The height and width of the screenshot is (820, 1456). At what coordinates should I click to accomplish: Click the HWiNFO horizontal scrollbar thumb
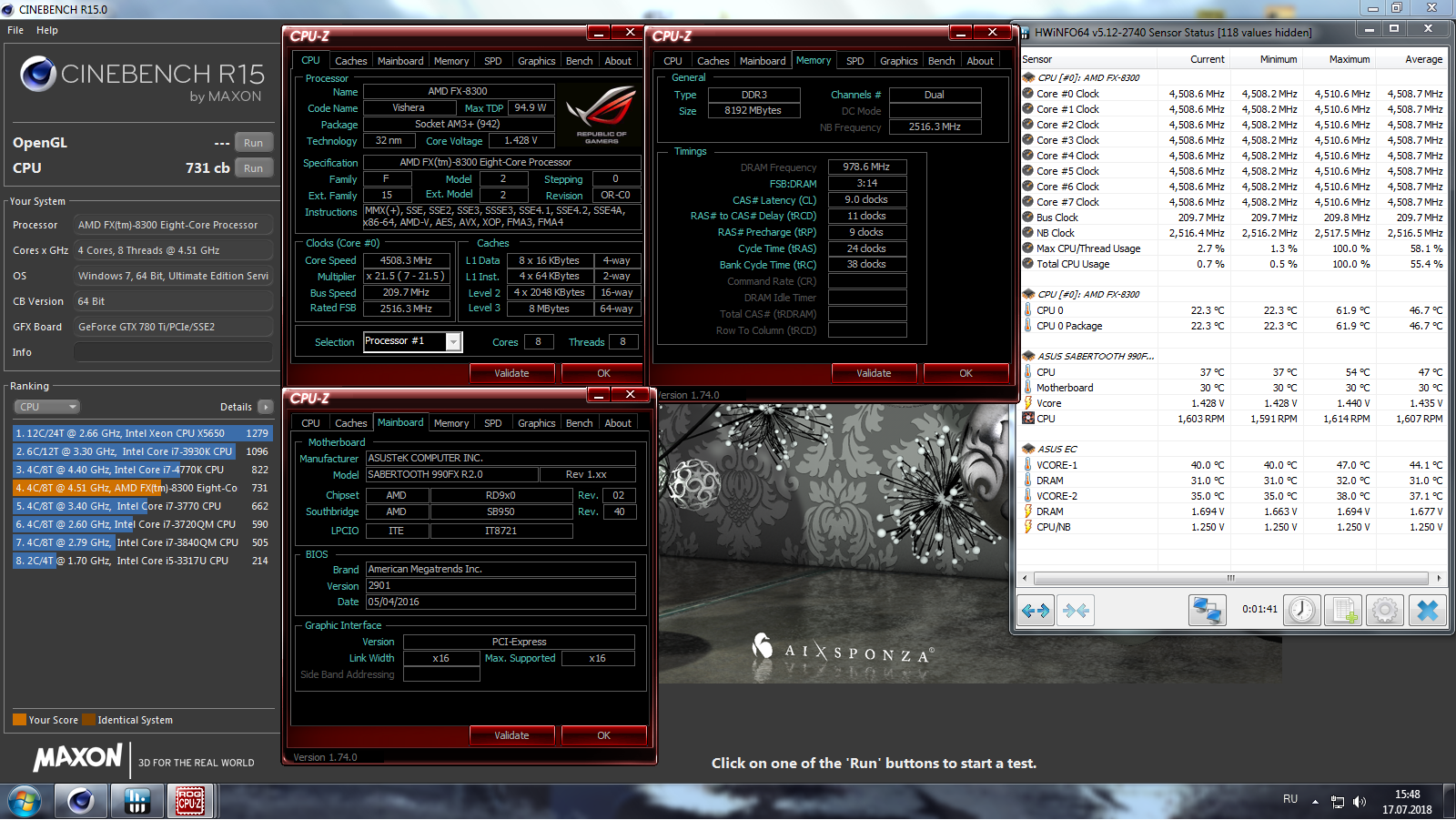[1231, 578]
